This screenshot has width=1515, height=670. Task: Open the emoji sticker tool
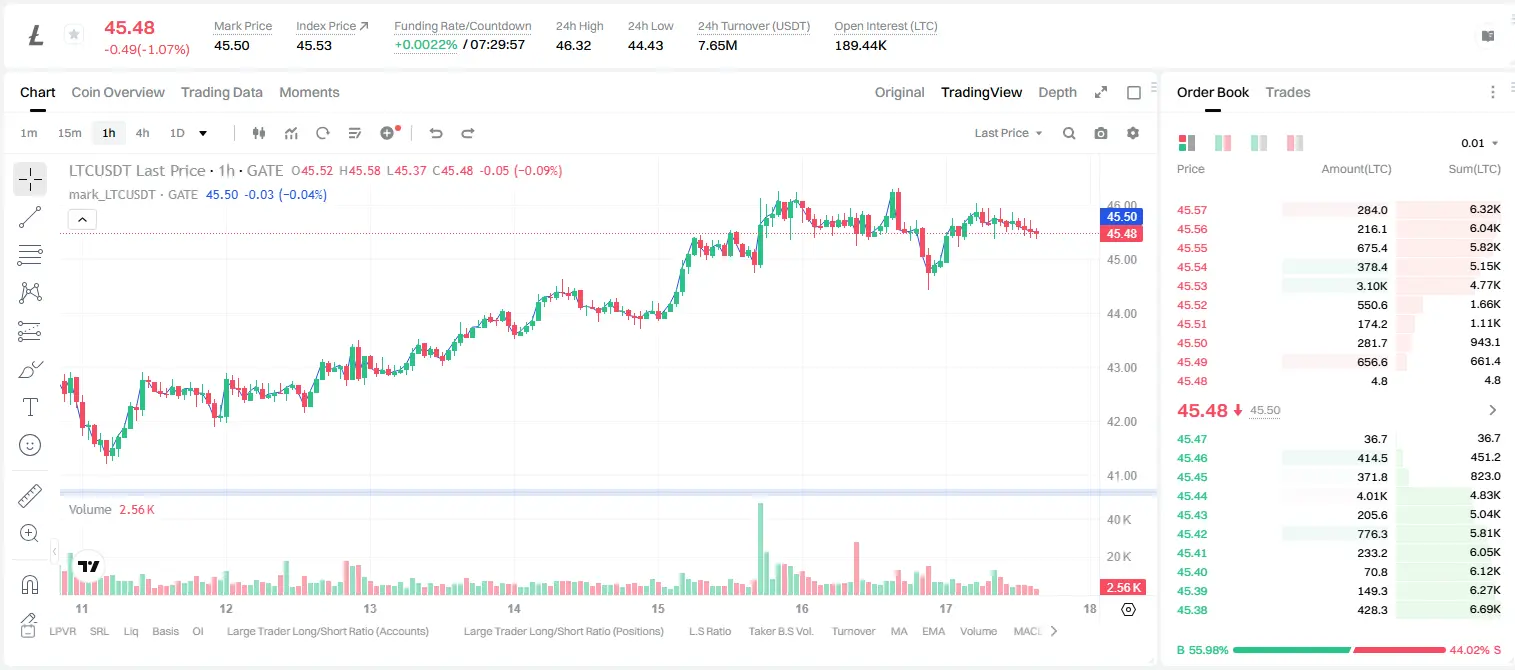pyautogui.click(x=30, y=445)
